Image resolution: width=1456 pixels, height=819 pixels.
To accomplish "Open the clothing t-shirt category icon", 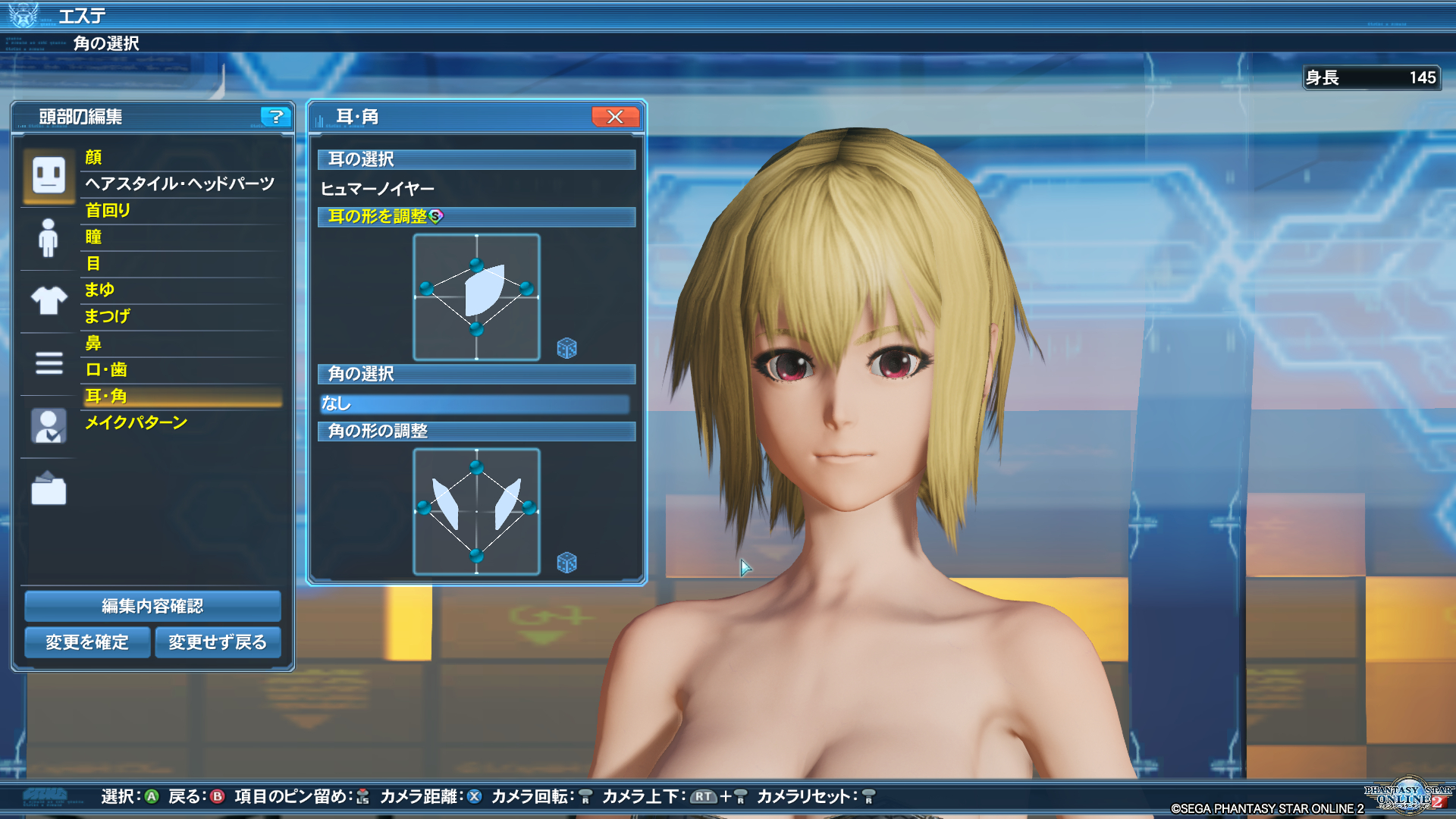I will tap(49, 300).
